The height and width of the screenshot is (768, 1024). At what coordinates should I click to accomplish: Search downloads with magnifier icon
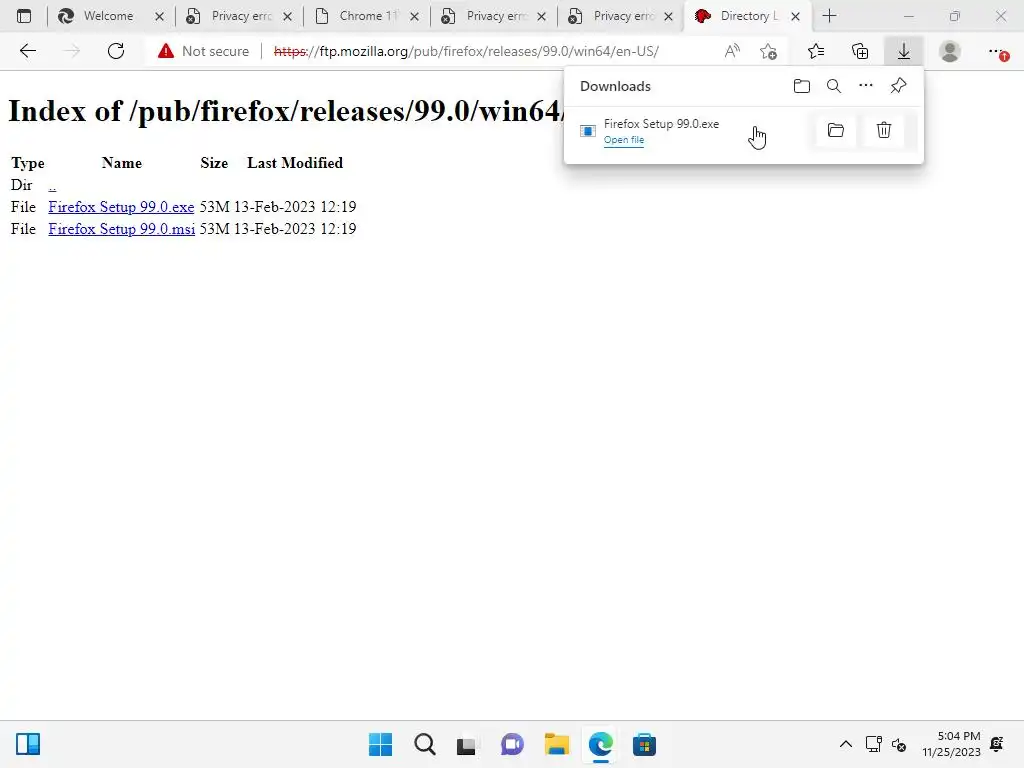(x=834, y=86)
